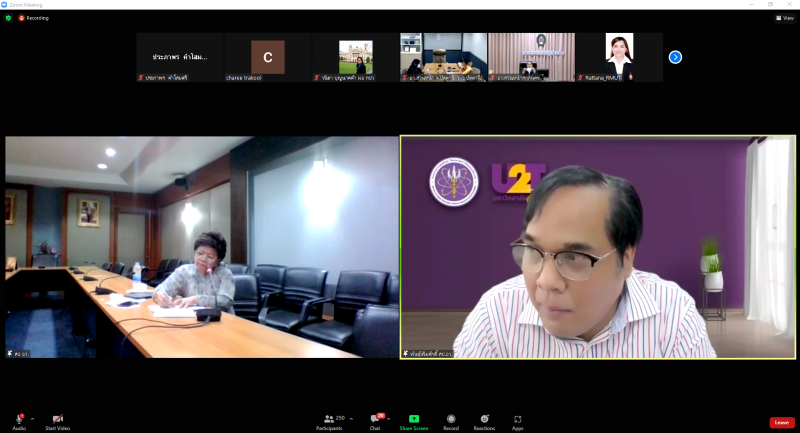Click the green Share Screen icon
The image size is (800, 433).
click(413, 418)
